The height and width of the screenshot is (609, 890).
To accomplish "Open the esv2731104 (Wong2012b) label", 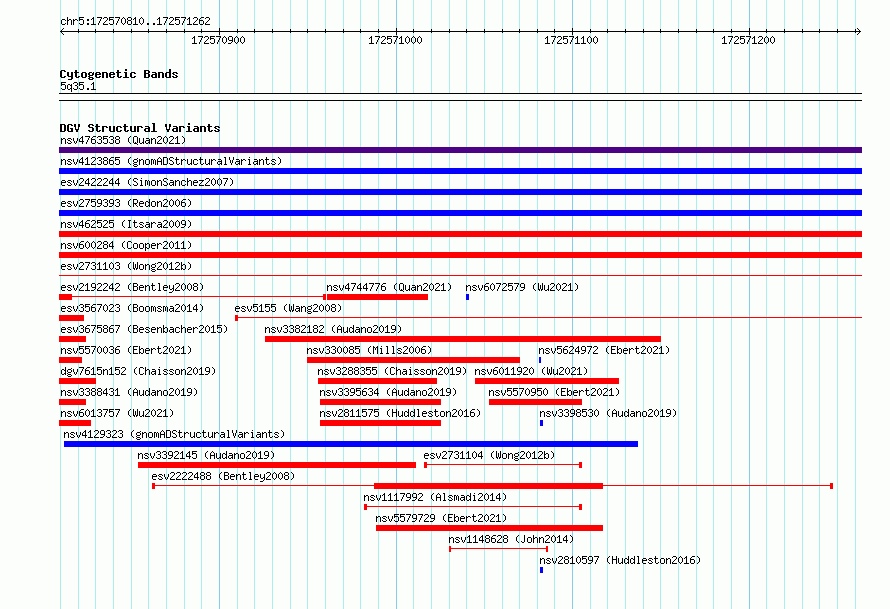I will (x=489, y=455).
